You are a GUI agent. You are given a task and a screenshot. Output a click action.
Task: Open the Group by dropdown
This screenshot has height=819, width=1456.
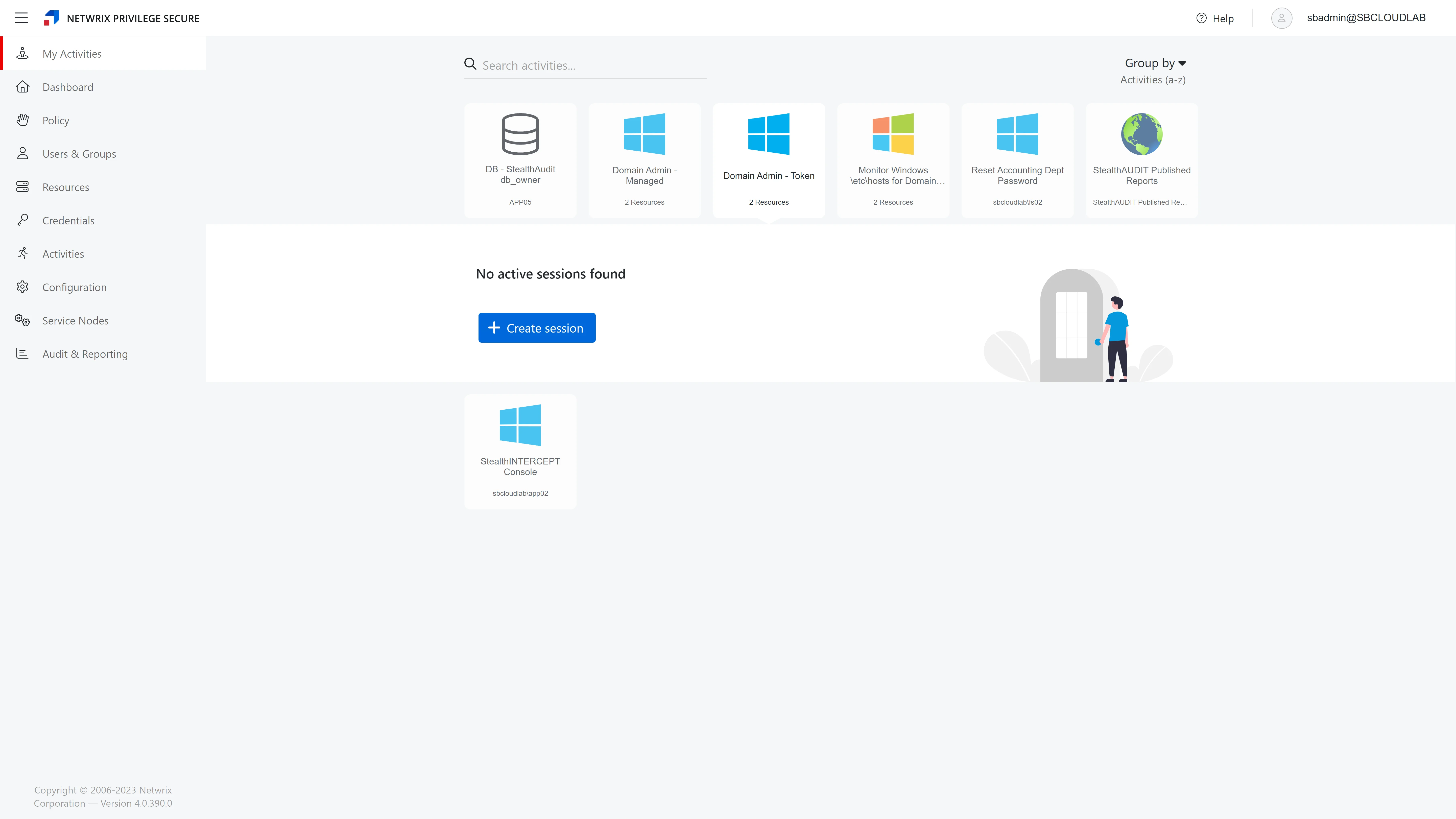pos(1155,63)
